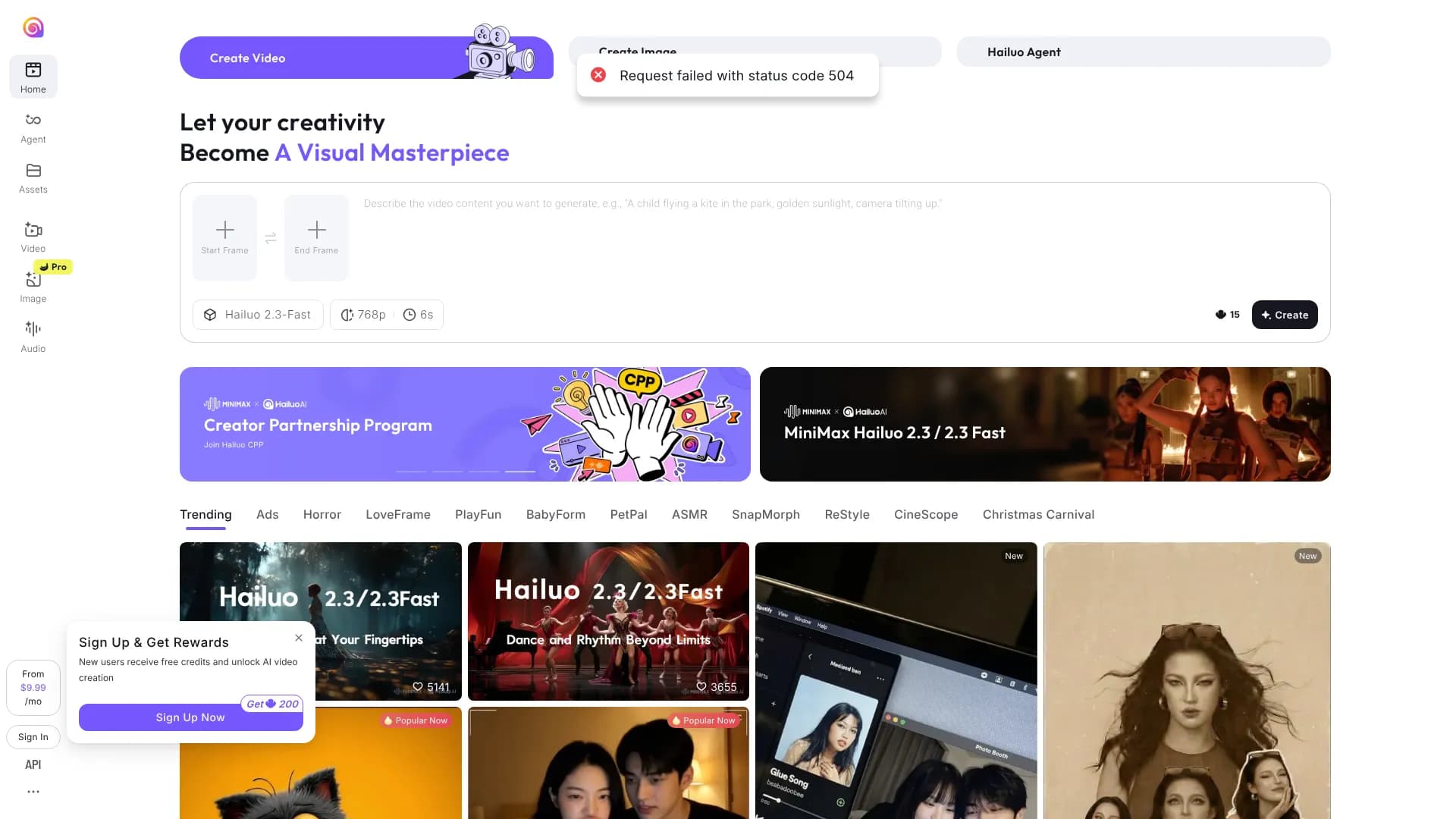Click the Hailuo logo at top left

[x=33, y=28]
